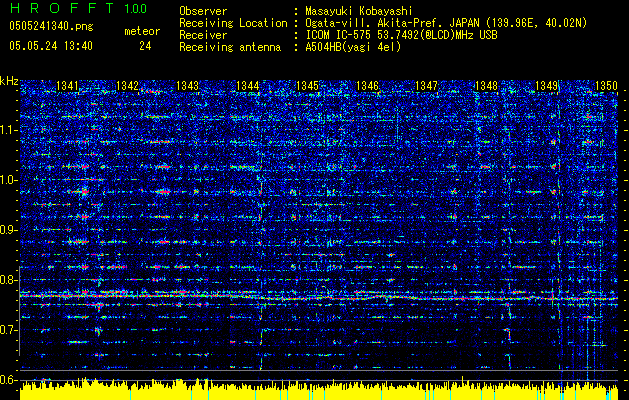Click the 1346 time marker

point(367,85)
